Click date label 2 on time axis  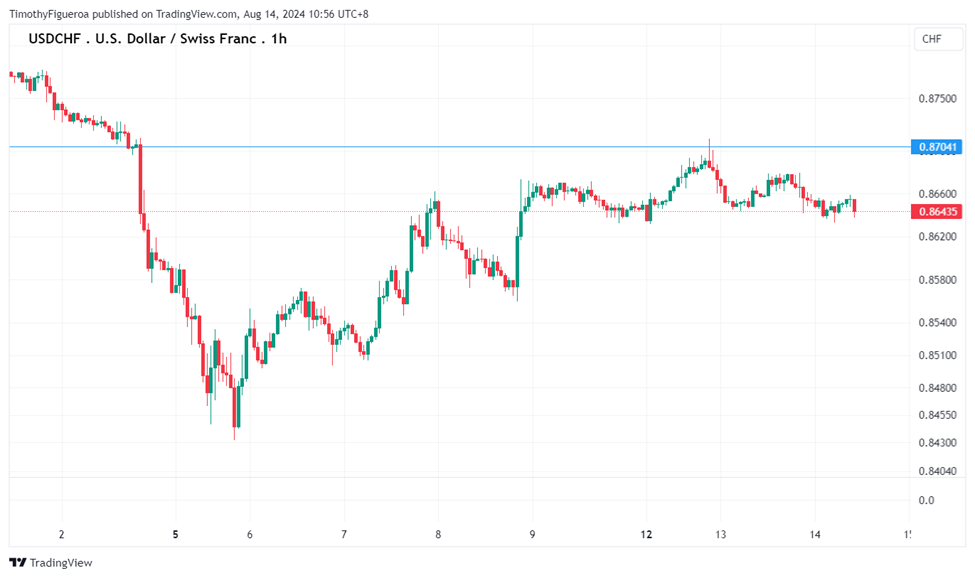pos(62,535)
